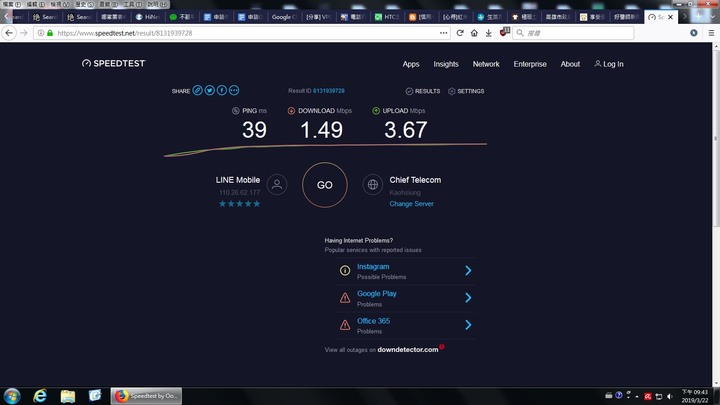This screenshot has width=720, height=405.
Task: Click Change Server link
Action: [x=411, y=204]
